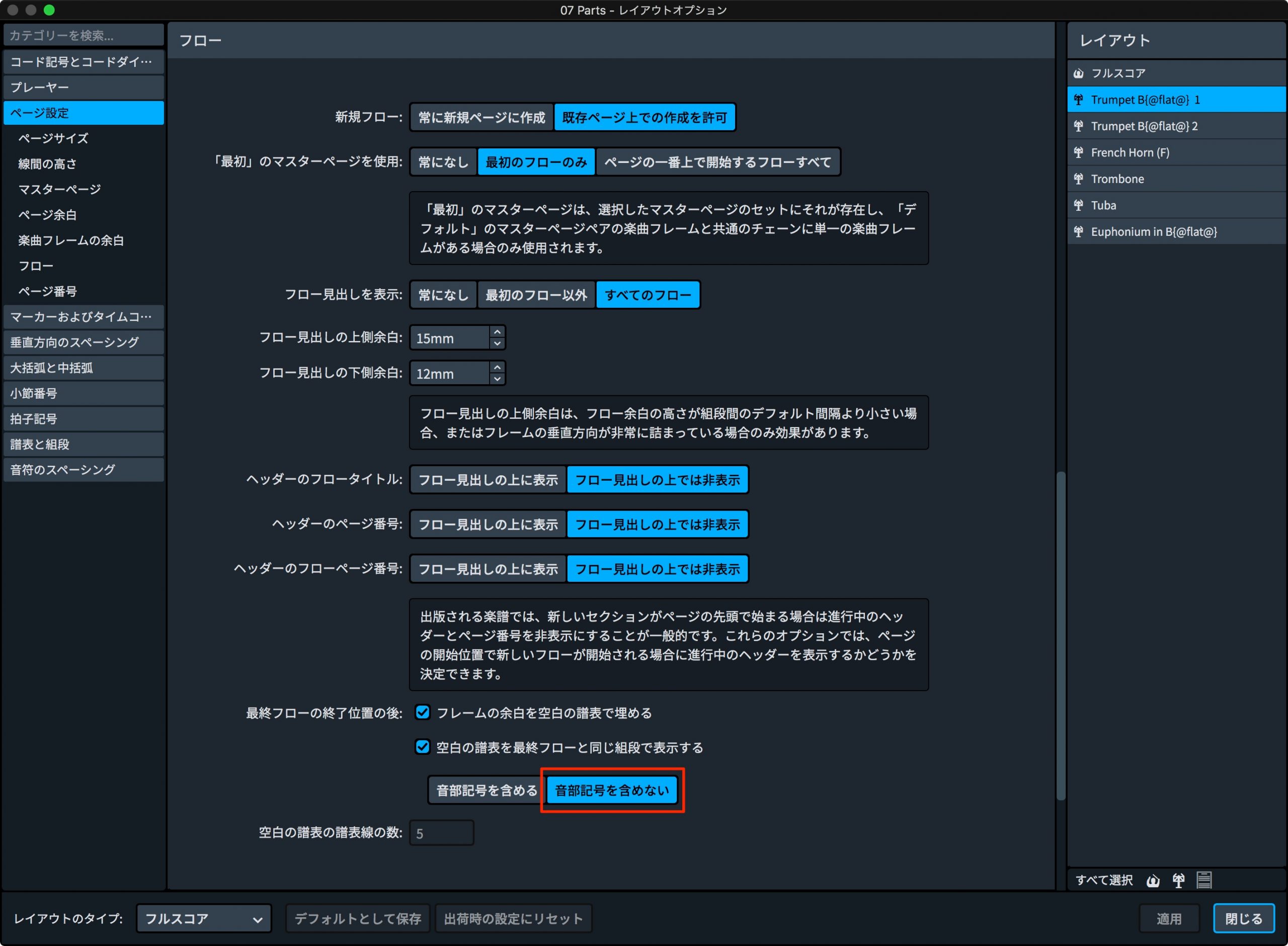Open プレーヤー category
The width and height of the screenshot is (1288, 946).
[84, 87]
